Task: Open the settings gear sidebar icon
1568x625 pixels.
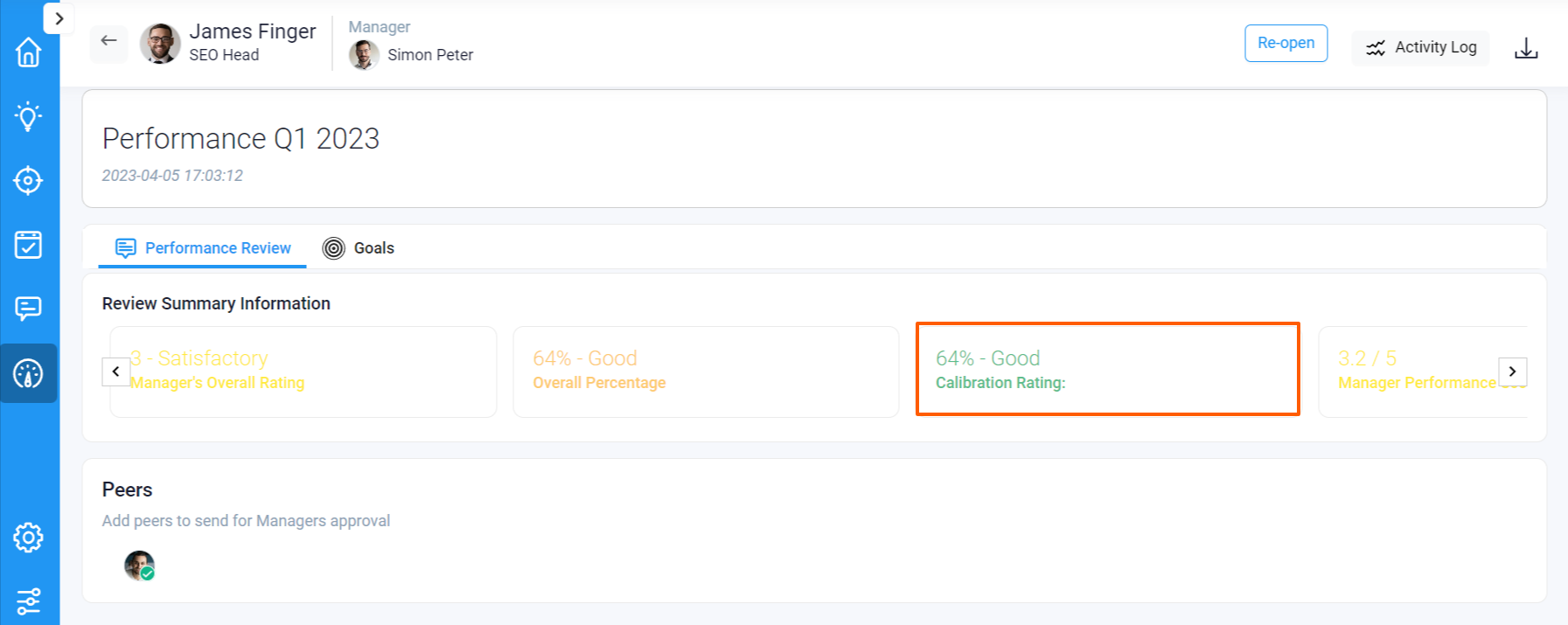Action: pos(28,538)
